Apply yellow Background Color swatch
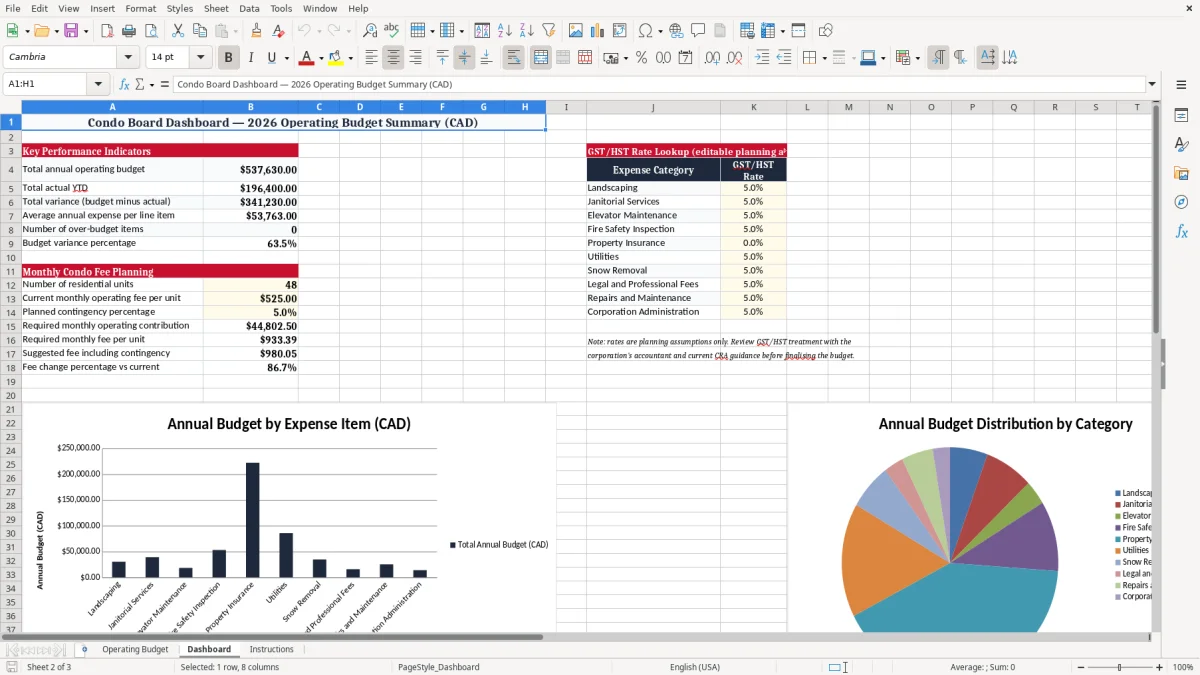Screen dimensions: 1200x675 (336, 58)
